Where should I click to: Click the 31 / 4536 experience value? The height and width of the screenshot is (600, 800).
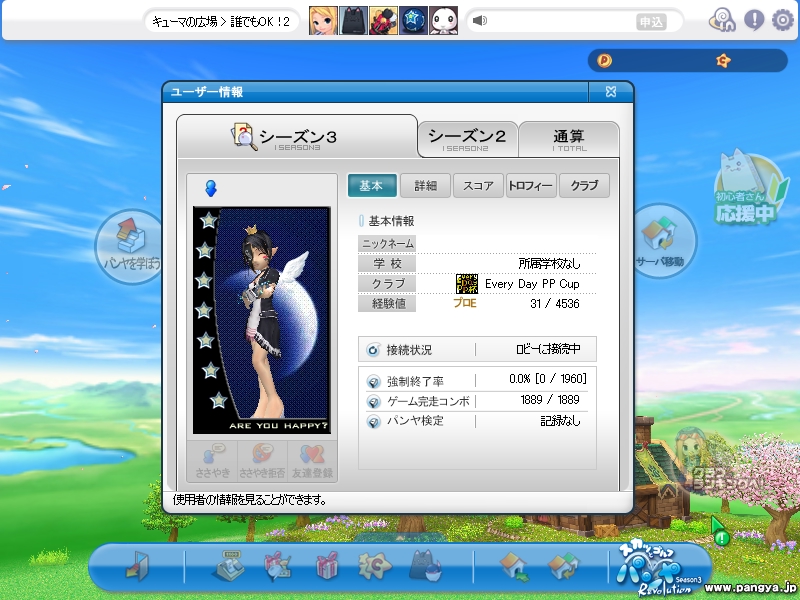click(555, 304)
